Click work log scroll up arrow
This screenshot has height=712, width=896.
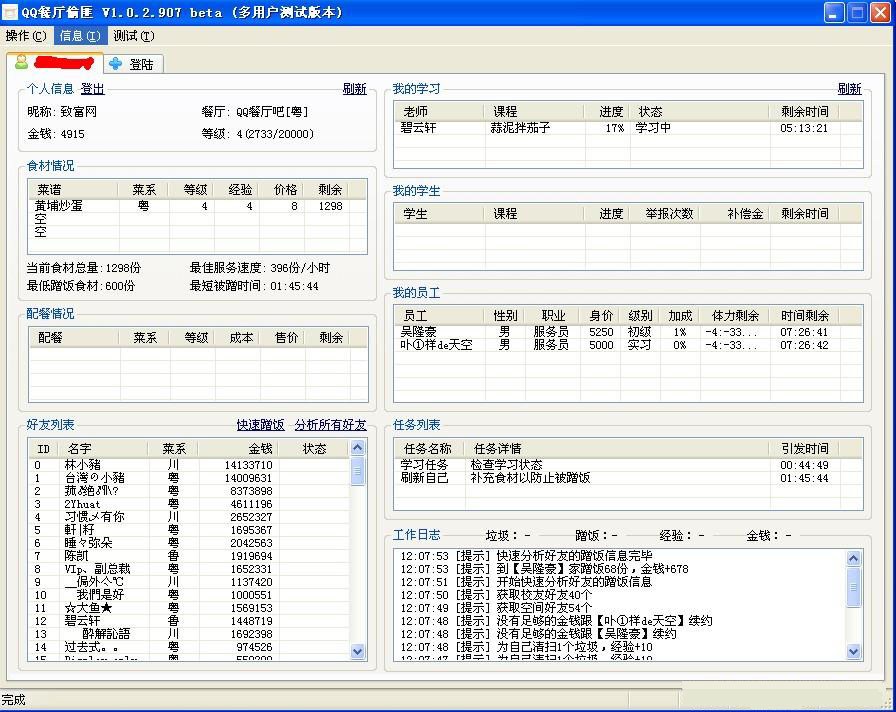[x=853, y=558]
